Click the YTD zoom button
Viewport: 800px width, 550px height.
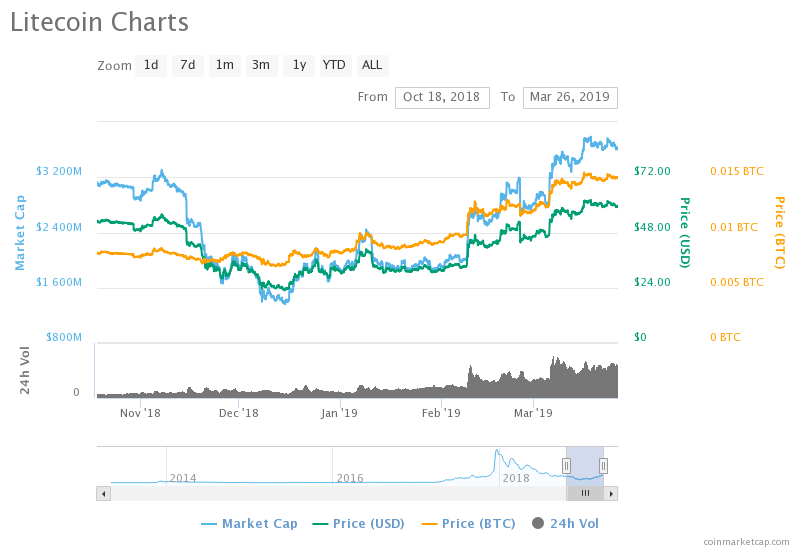pyautogui.click(x=334, y=65)
